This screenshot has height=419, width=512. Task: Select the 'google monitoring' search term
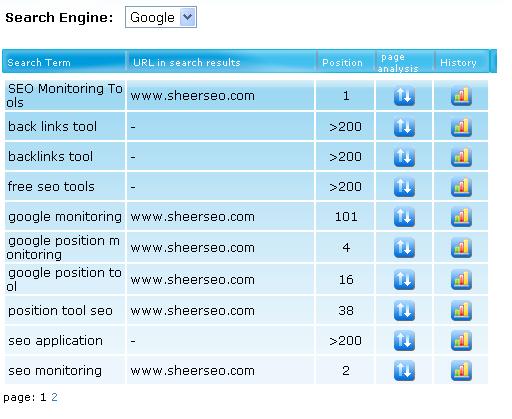[65, 217]
